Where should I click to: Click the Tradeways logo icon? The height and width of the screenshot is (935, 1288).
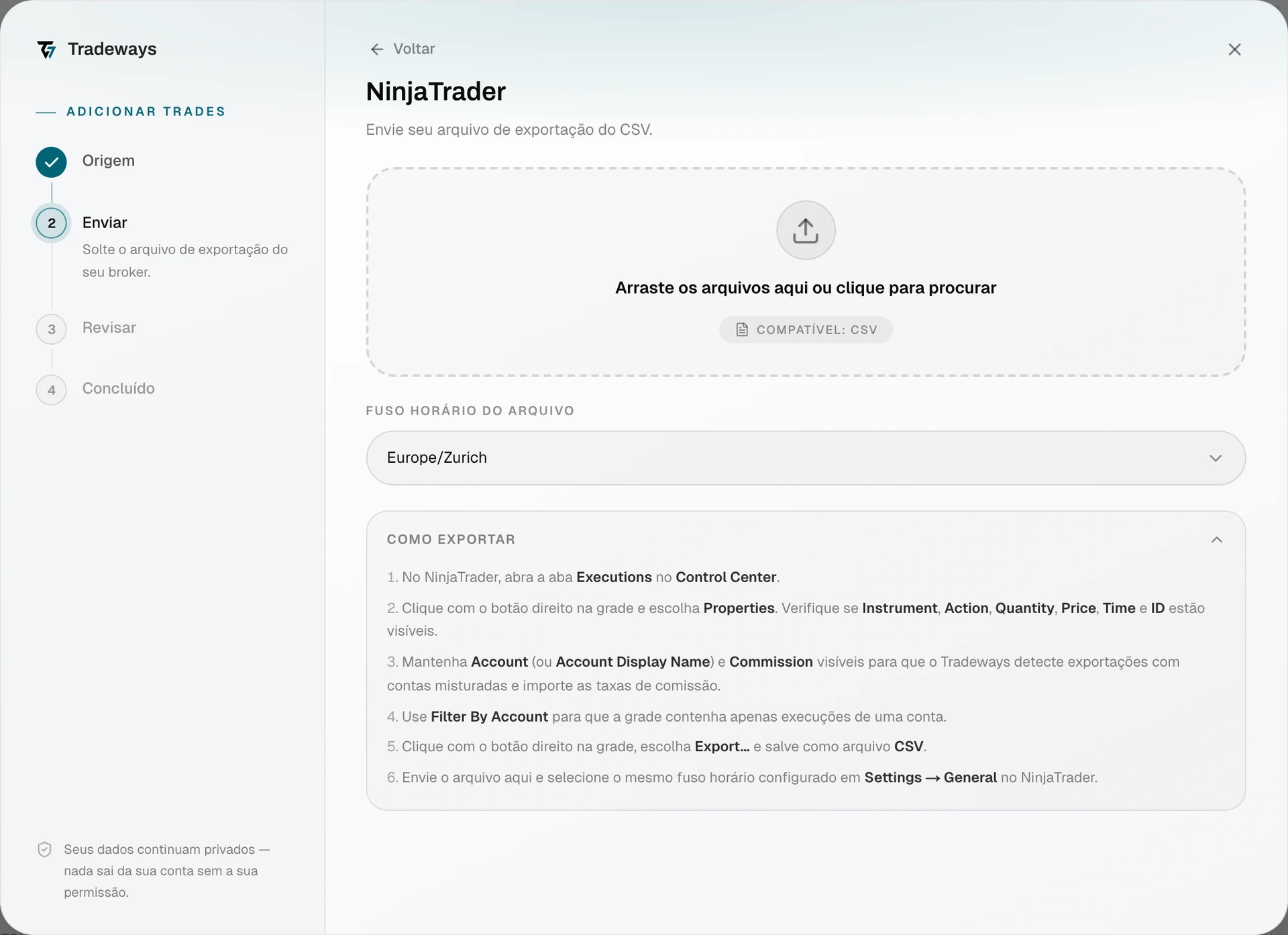pos(46,50)
